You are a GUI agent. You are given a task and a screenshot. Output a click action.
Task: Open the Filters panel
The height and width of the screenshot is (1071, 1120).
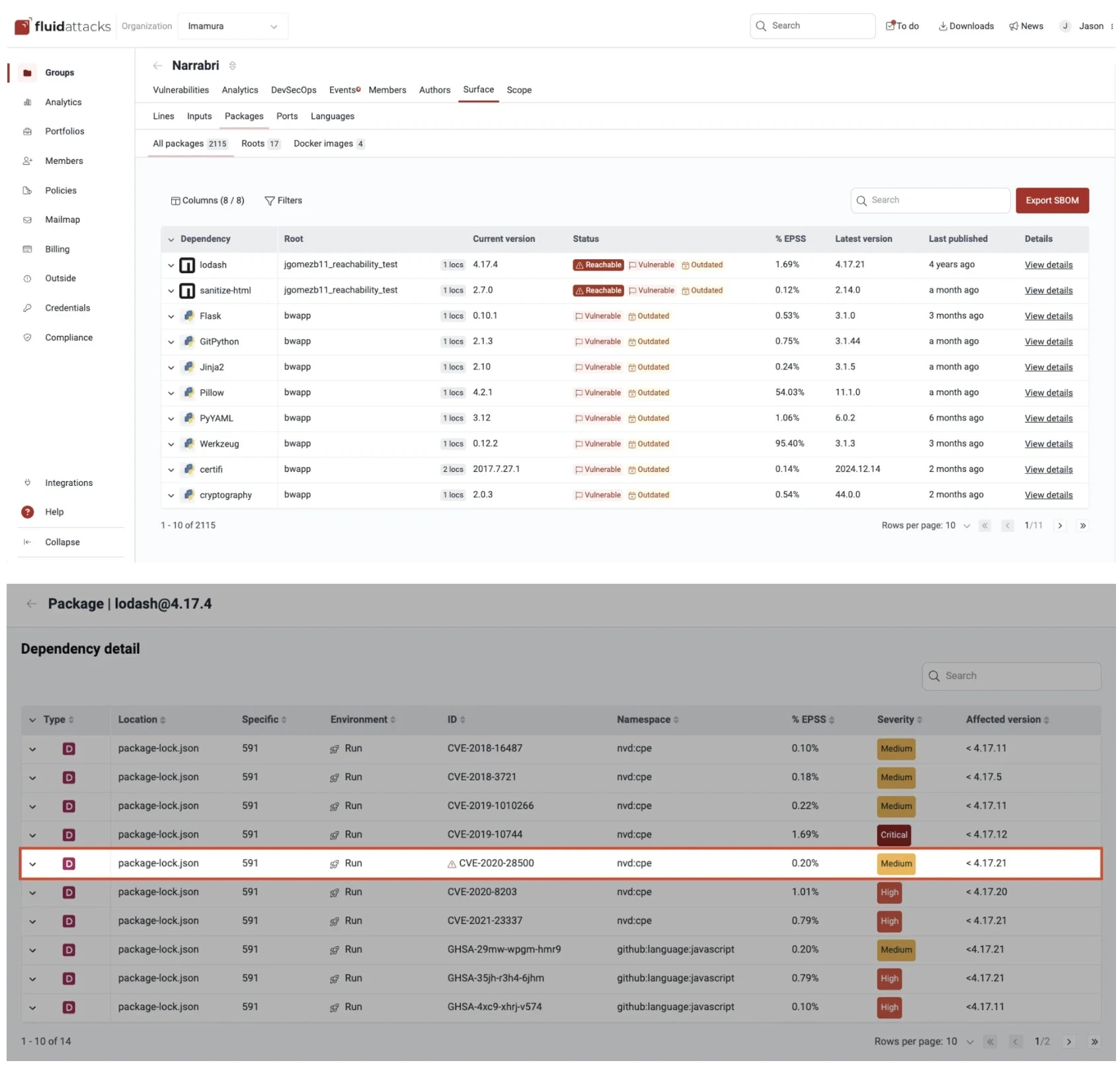tap(283, 201)
